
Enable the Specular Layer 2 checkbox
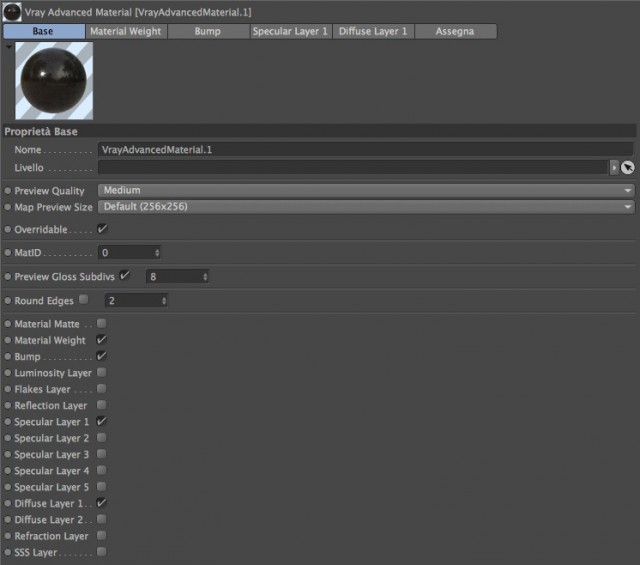pos(102,438)
